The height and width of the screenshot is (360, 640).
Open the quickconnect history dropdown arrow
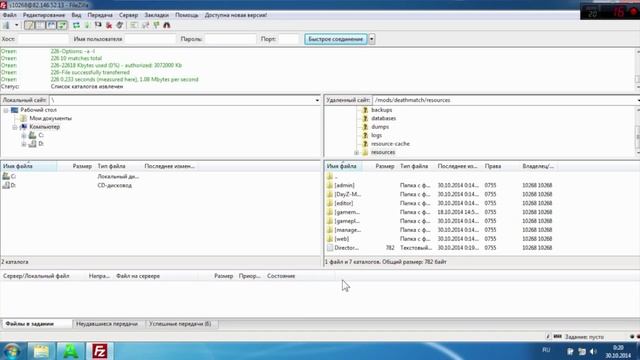372,39
